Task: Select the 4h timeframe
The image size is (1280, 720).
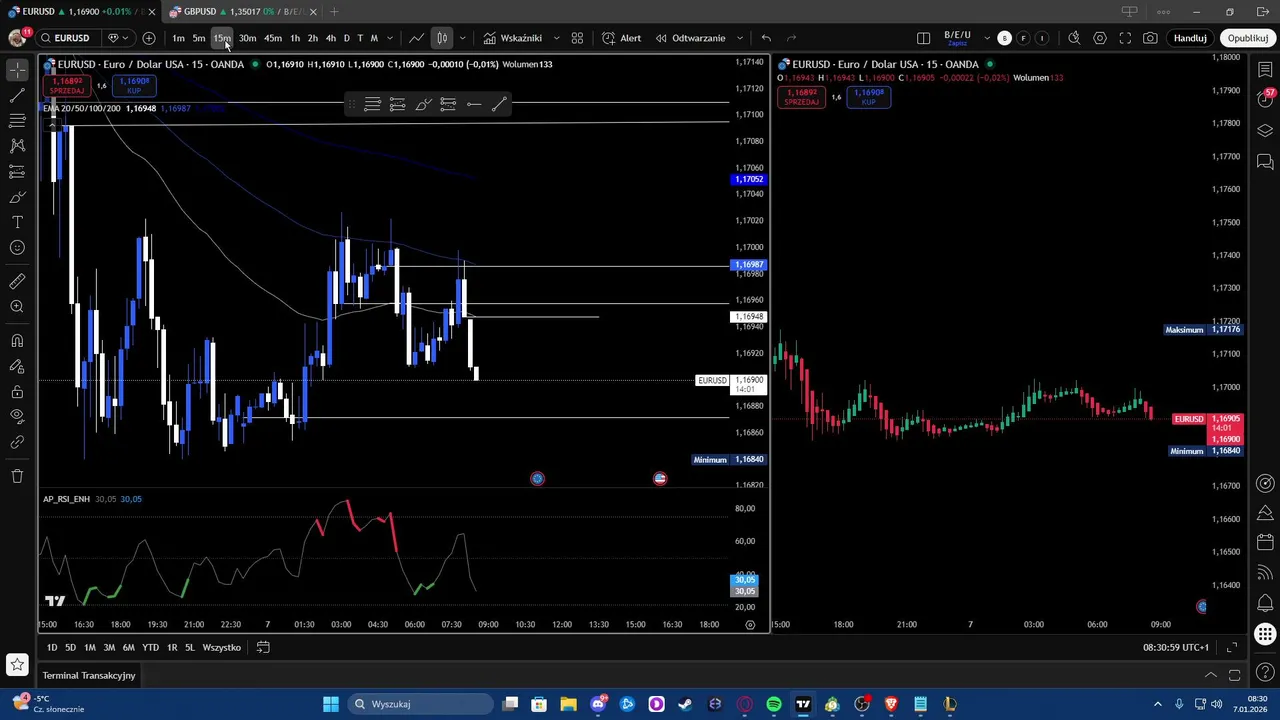Action: [x=331, y=38]
